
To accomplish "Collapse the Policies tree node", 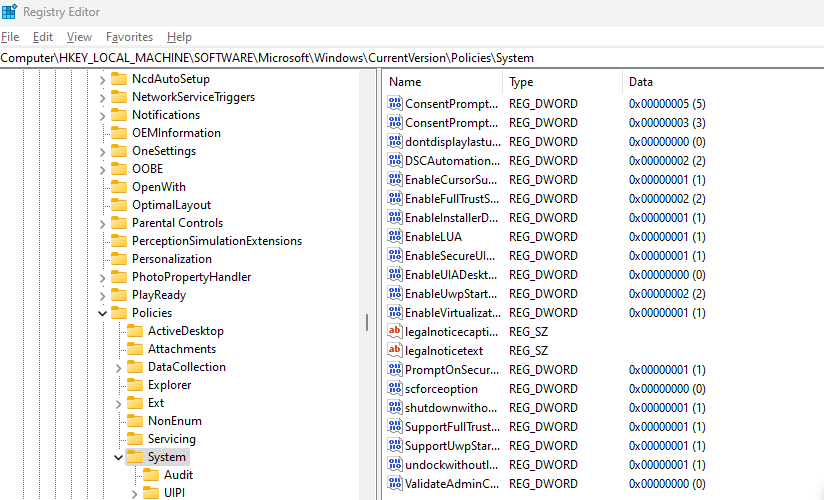I will (x=102, y=313).
